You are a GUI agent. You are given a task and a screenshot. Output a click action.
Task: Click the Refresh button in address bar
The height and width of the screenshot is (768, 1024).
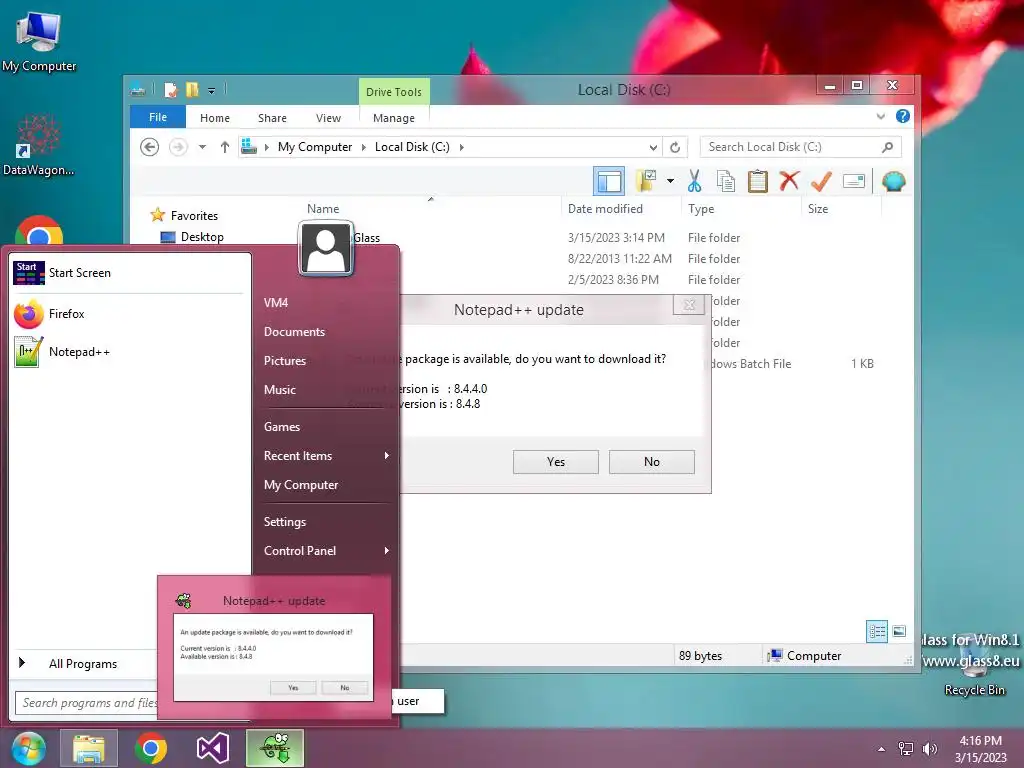pyautogui.click(x=675, y=148)
